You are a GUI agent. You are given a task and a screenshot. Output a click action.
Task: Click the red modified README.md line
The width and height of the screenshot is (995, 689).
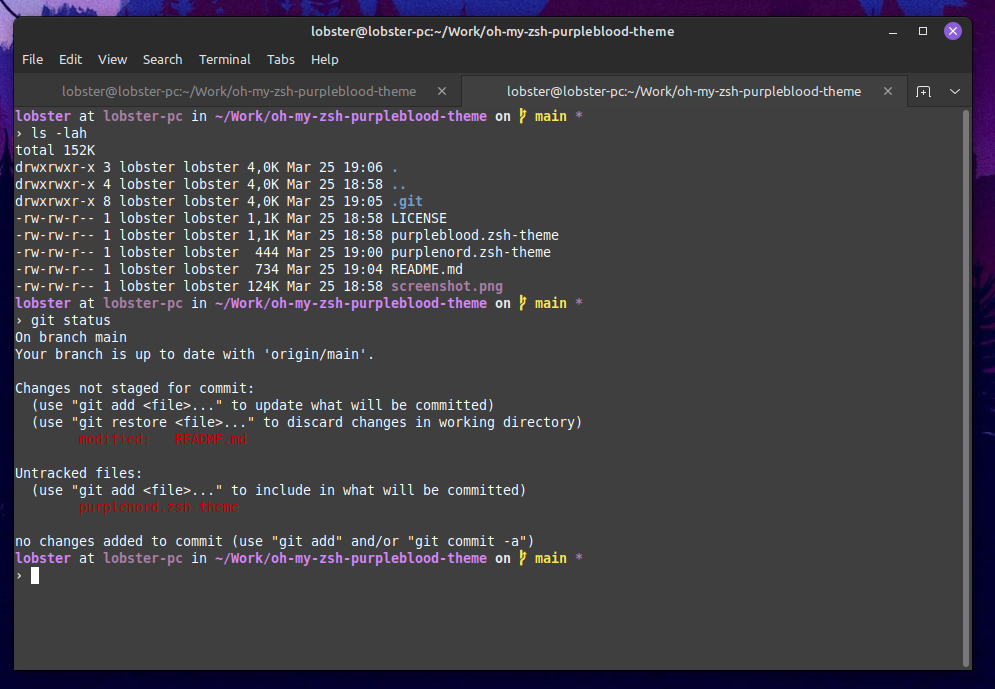162,439
